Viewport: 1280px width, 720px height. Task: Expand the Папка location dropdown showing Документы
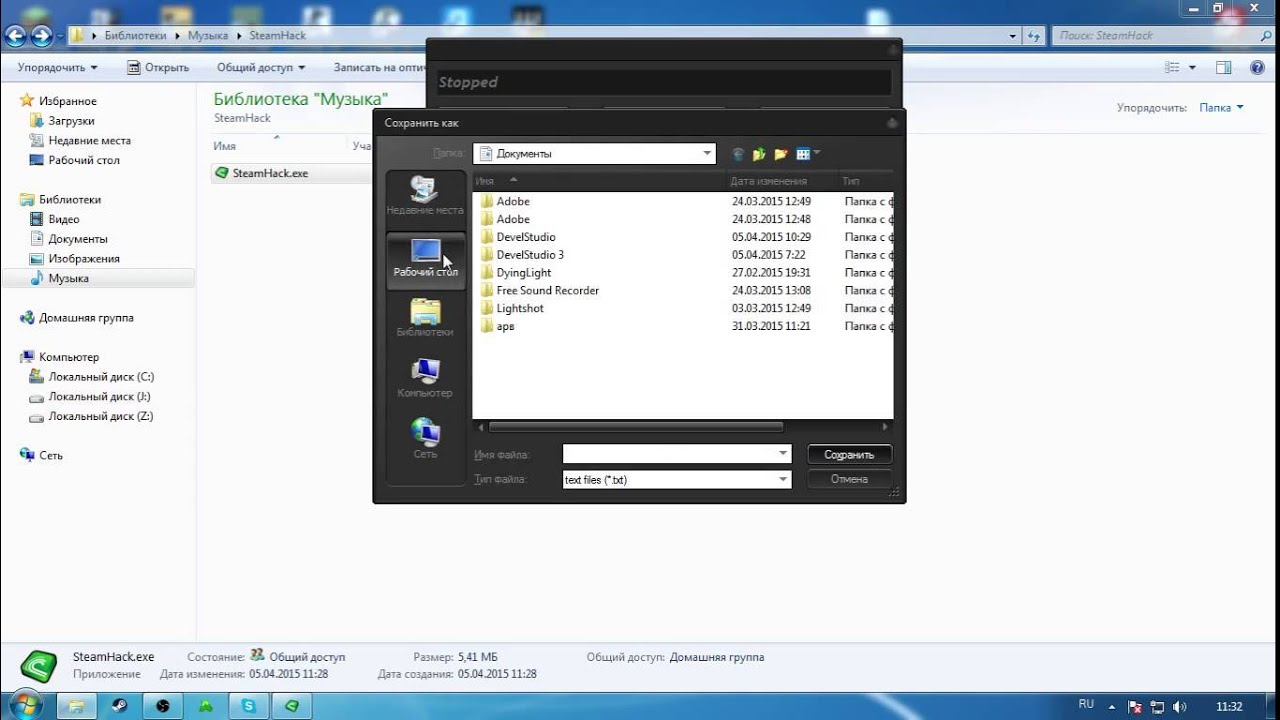[x=708, y=154]
